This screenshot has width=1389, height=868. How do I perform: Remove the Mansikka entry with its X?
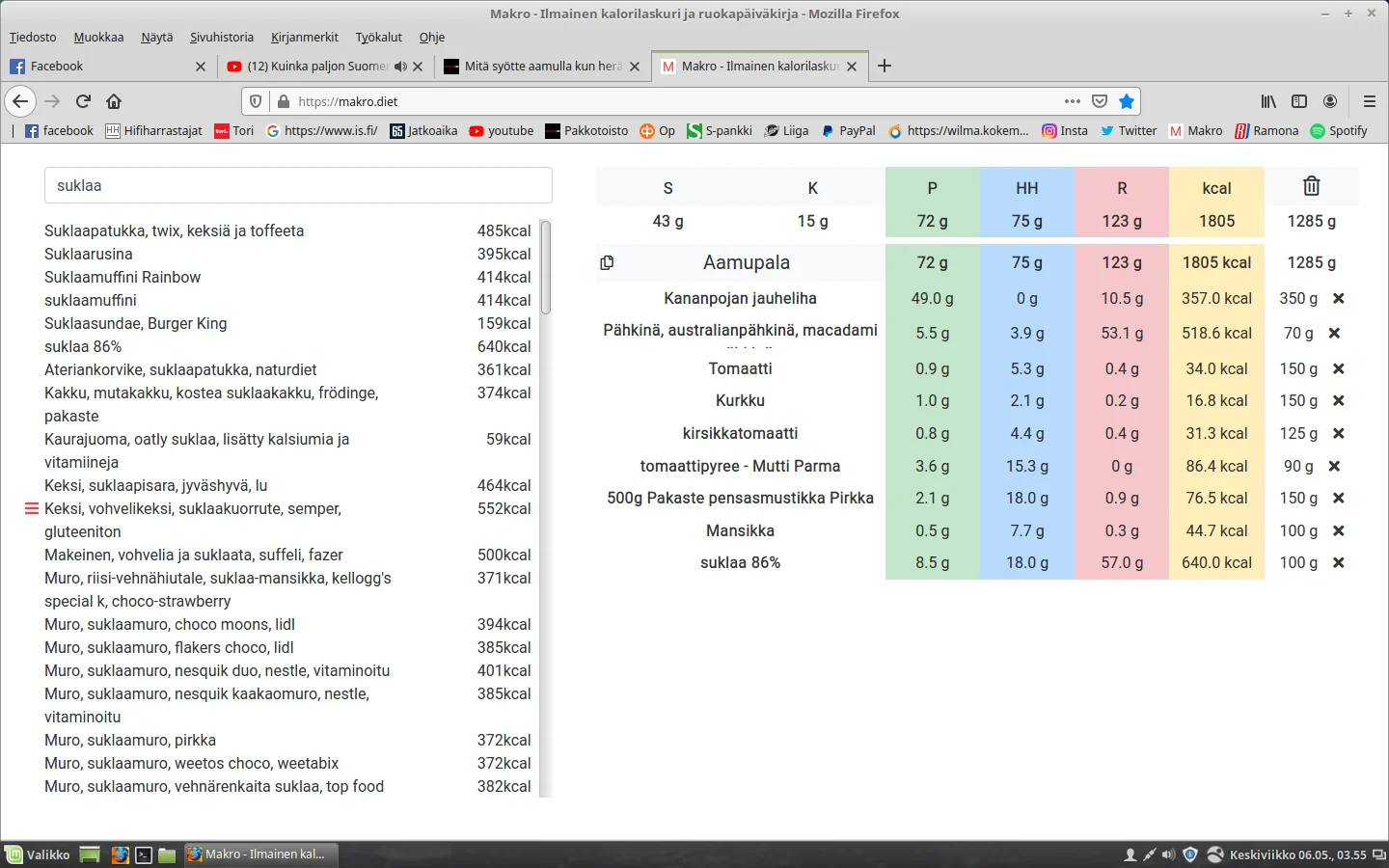coord(1338,531)
